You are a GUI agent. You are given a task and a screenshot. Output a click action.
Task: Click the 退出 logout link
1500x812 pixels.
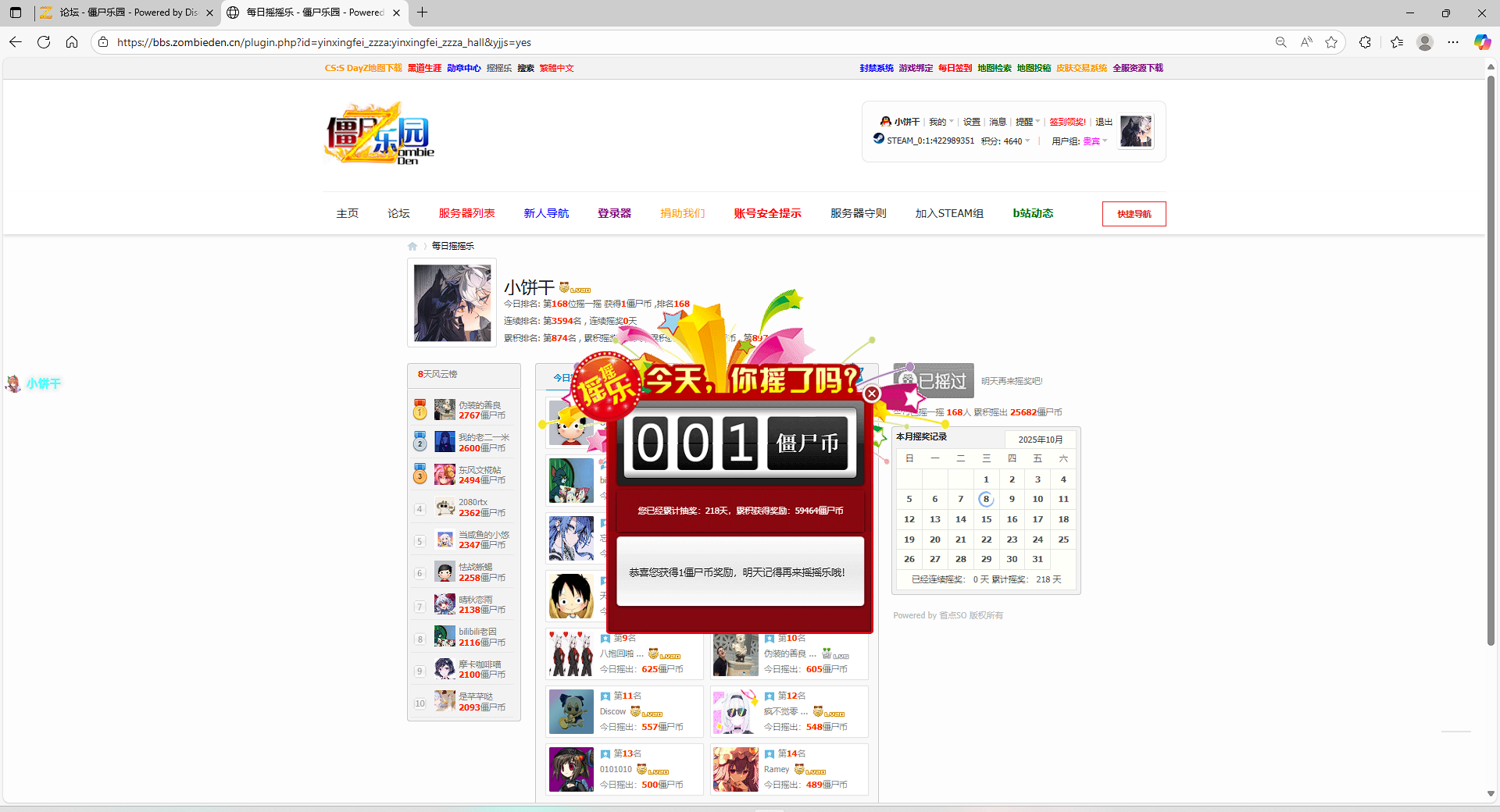coord(1103,122)
